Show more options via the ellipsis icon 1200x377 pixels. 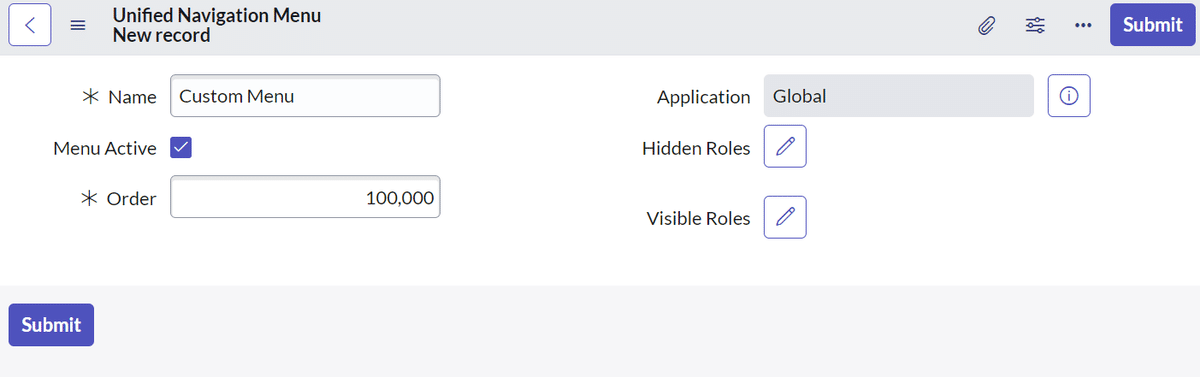[1082, 26]
